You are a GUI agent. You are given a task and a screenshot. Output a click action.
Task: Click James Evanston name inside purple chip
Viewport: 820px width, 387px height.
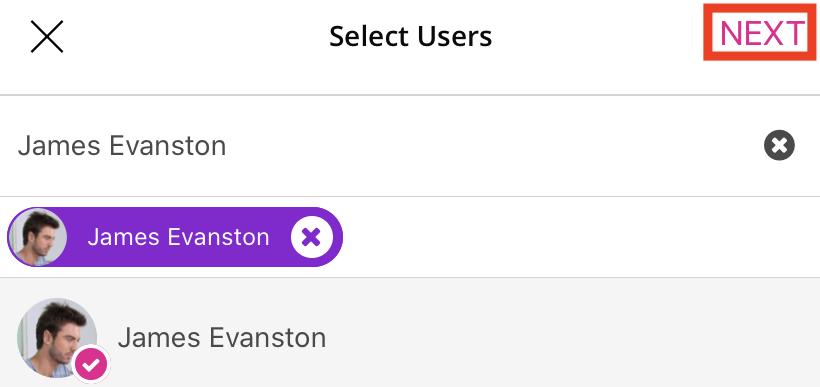coord(178,237)
